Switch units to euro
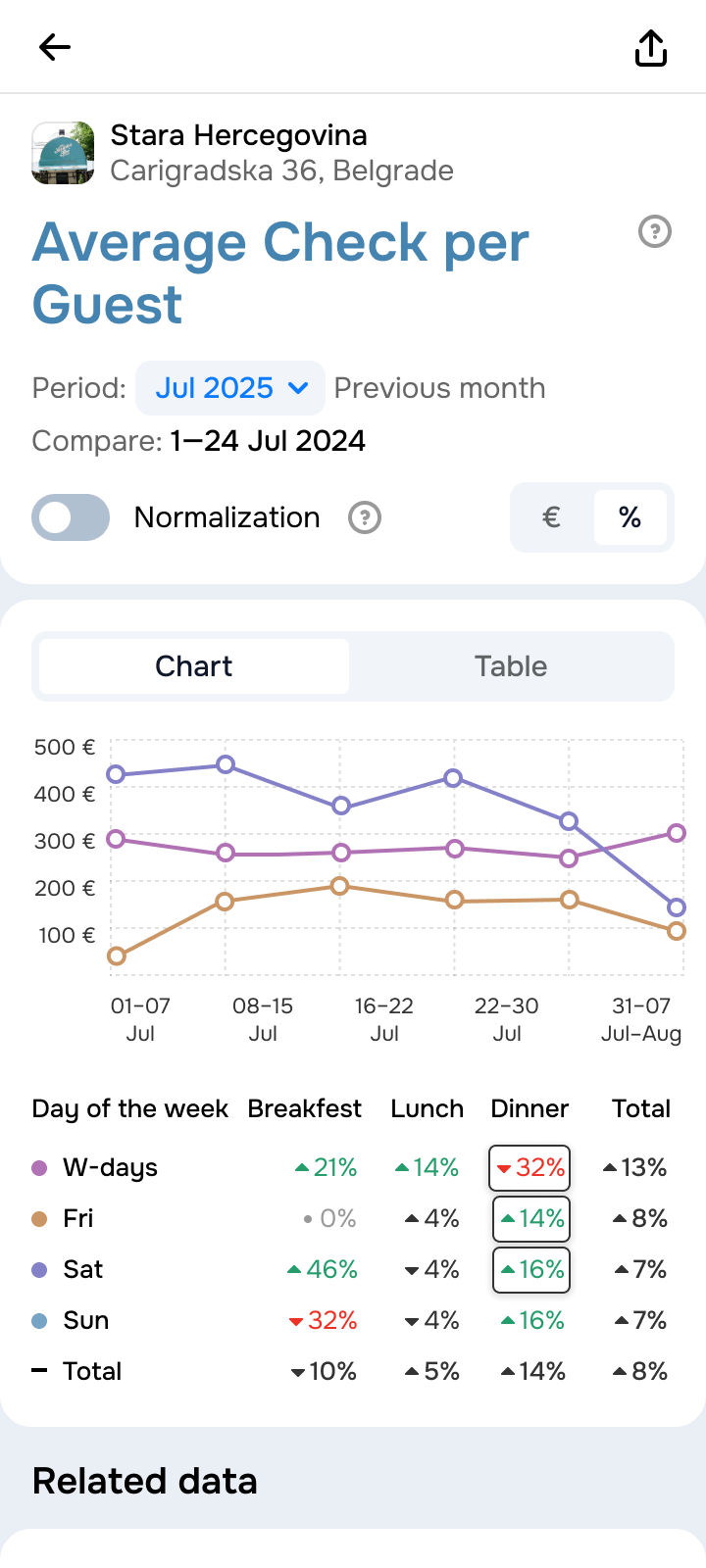Viewport: 706px width, 1568px height. pos(552,517)
